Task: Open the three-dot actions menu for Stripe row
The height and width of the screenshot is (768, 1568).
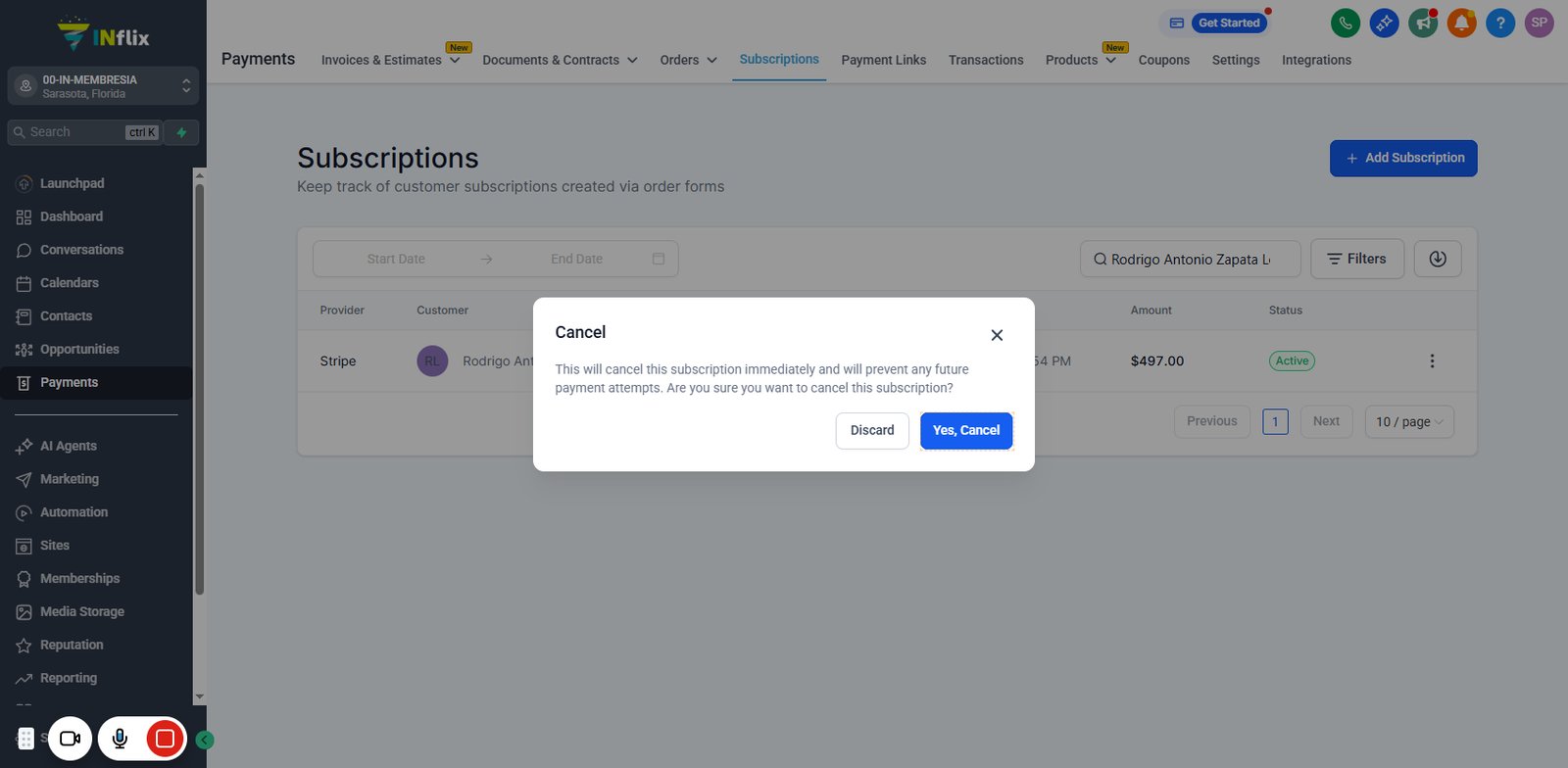Action: 1432,361
